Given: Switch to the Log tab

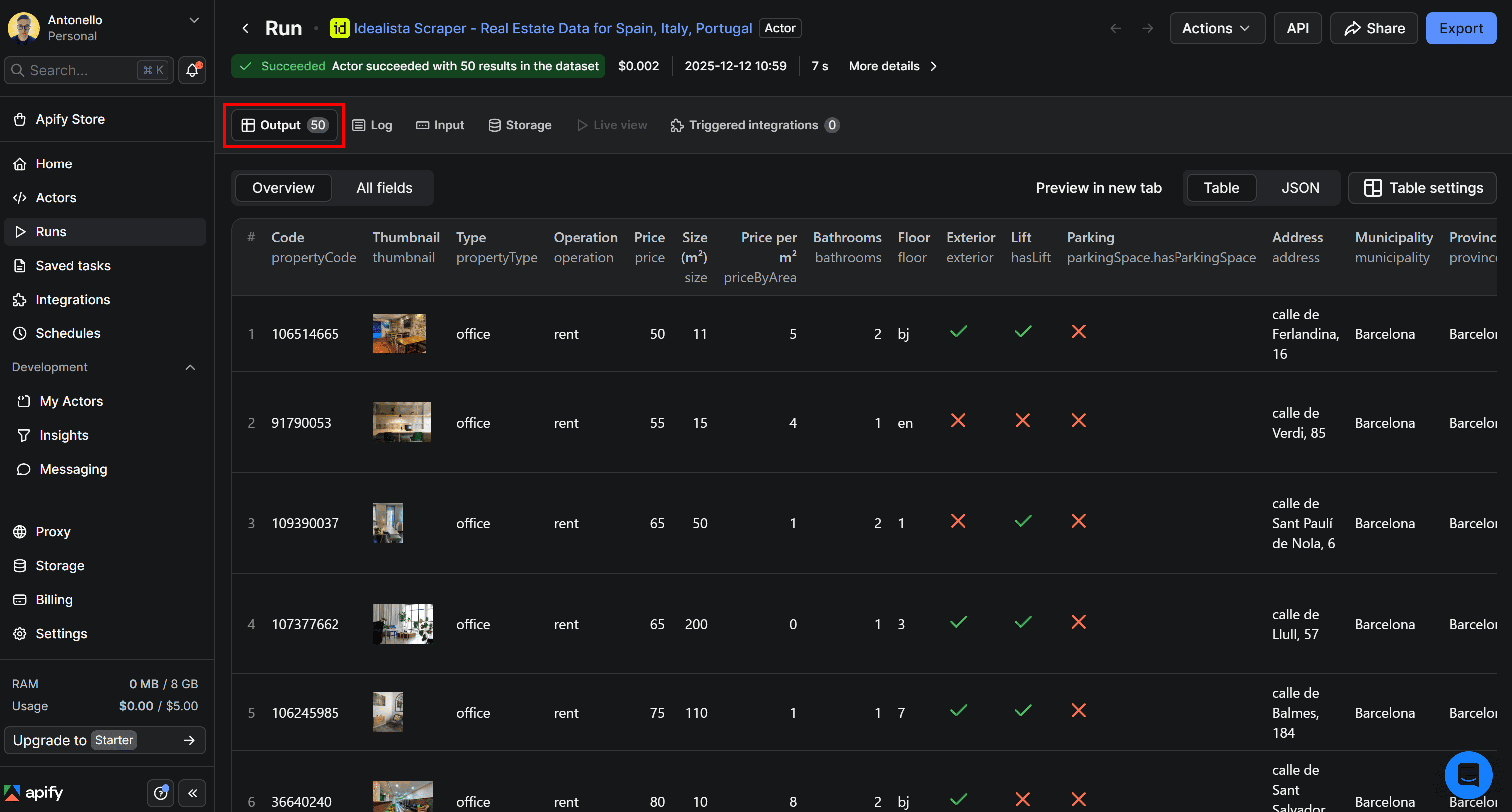Looking at the screenshot, I should 373,125.
